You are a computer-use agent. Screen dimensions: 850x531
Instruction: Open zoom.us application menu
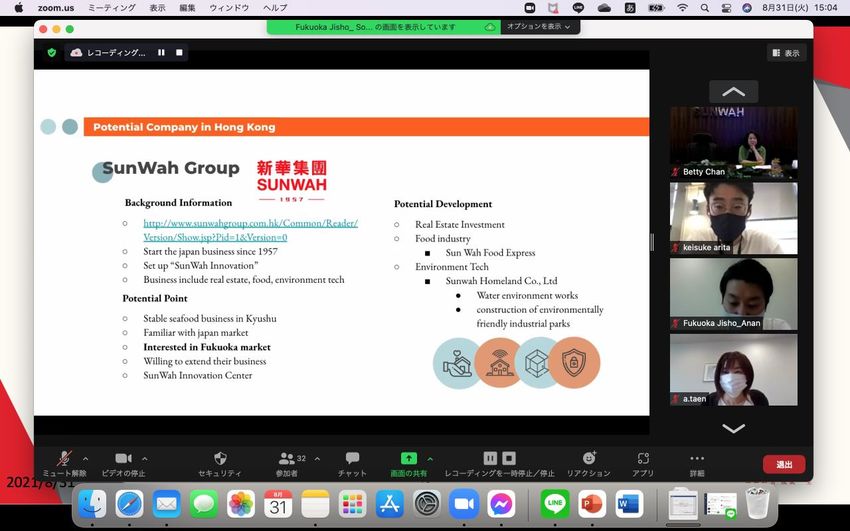[56, 8]
